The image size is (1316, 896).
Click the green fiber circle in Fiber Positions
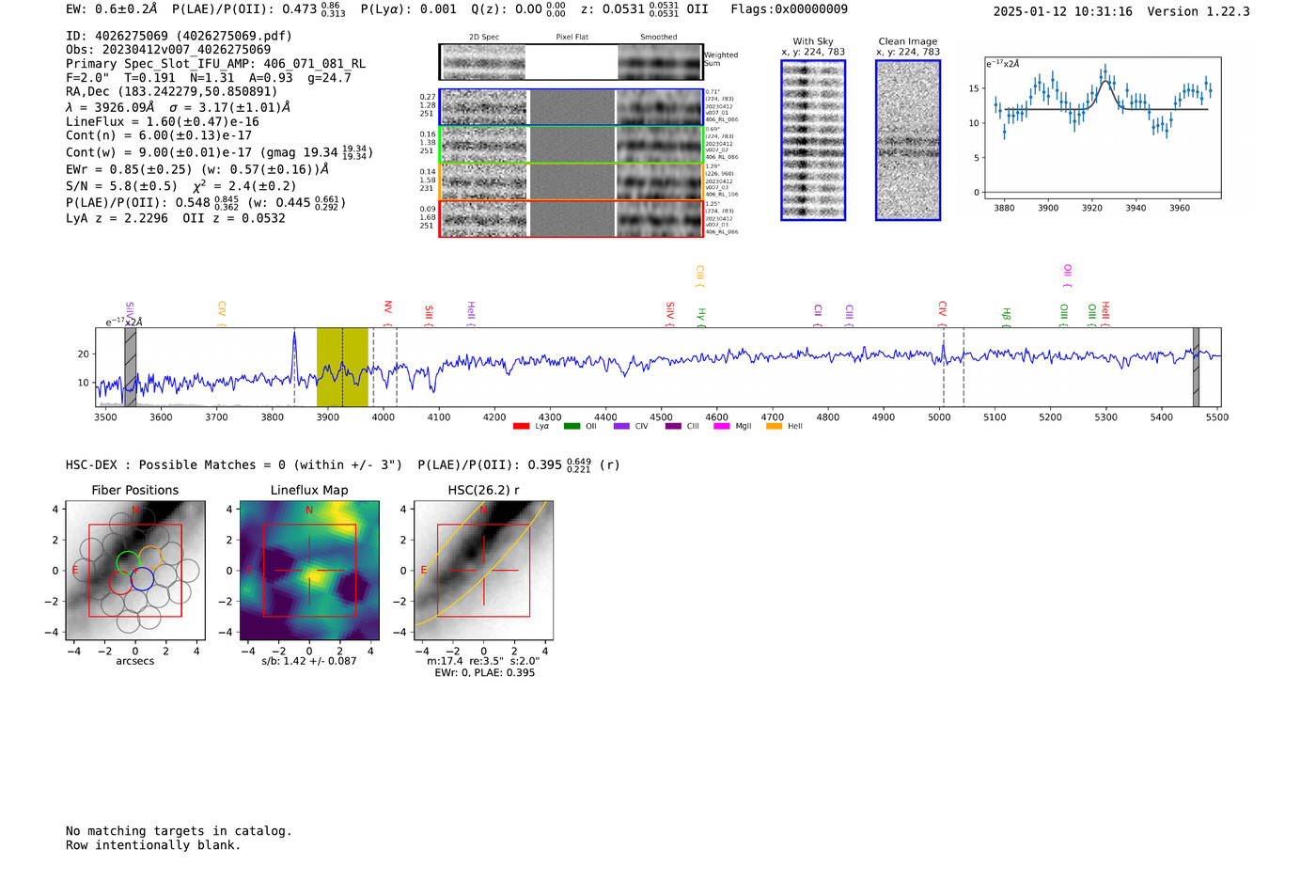128,562
